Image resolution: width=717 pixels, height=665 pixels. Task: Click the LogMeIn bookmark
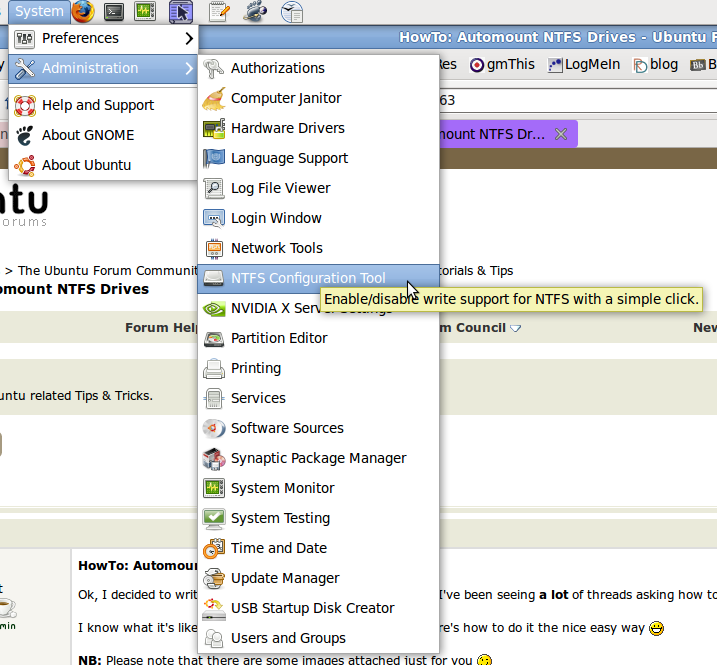pos(584,64)
